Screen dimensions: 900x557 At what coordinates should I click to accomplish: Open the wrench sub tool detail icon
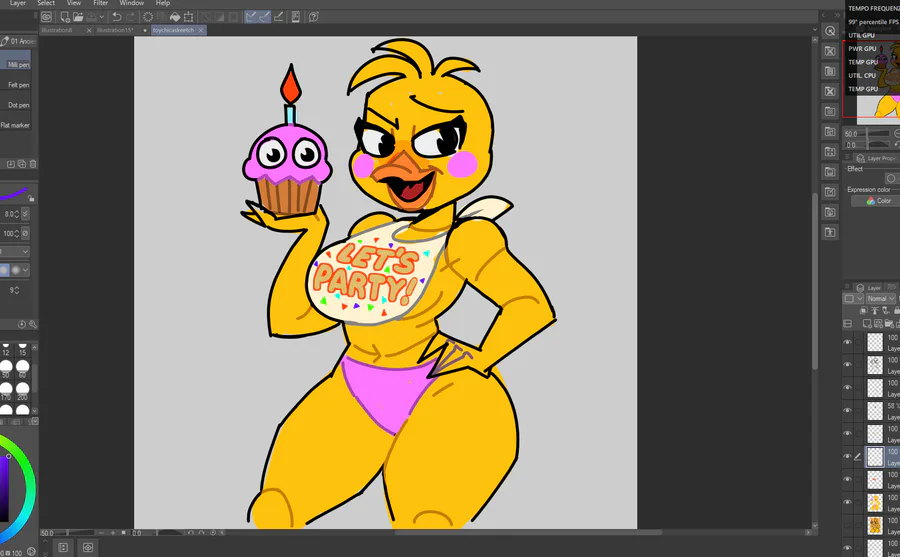(33, 324)
